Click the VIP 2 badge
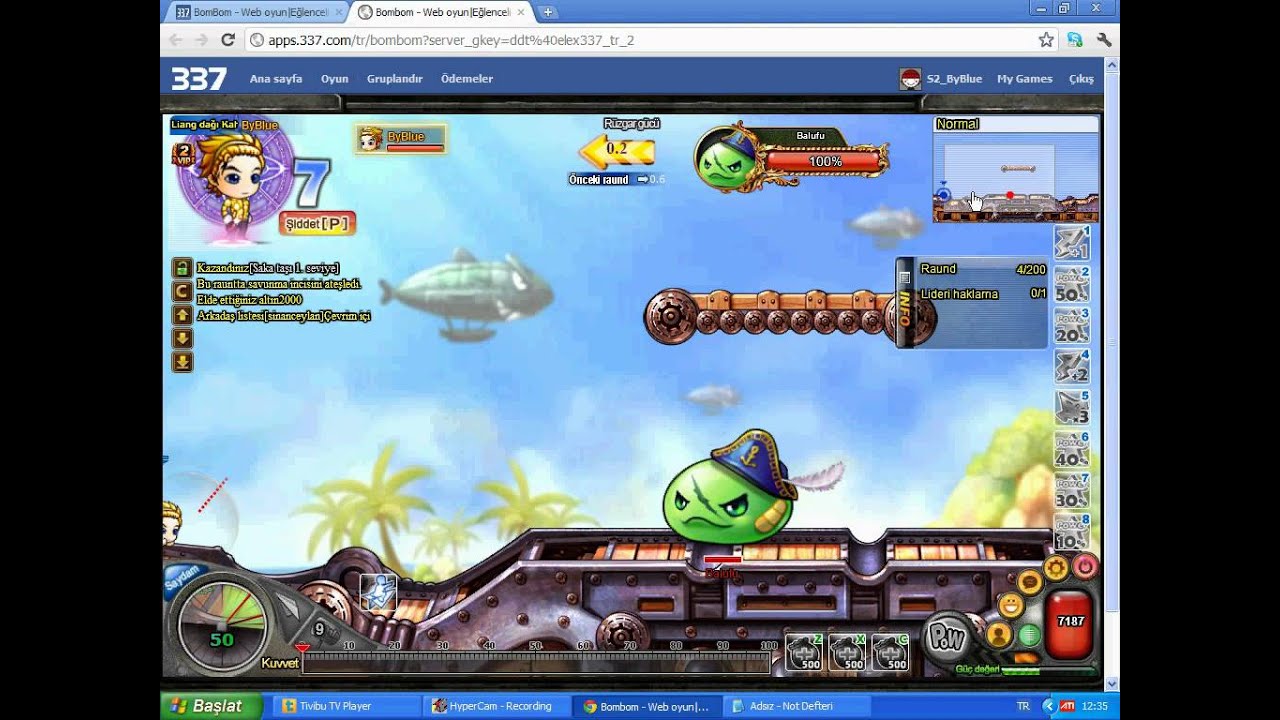 point(184,155)
